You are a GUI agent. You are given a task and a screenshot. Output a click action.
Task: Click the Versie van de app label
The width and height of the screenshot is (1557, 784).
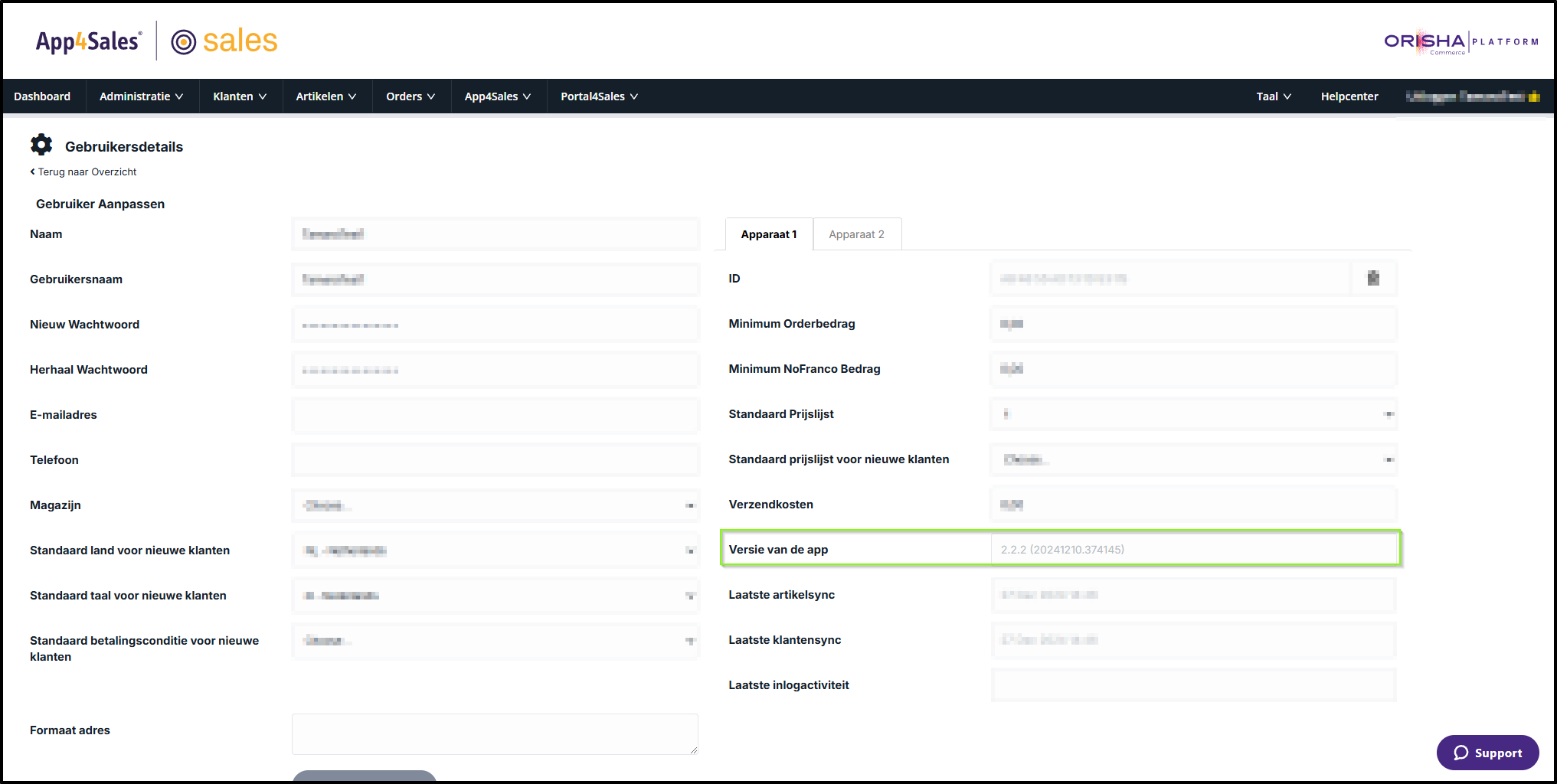point(778,550)
